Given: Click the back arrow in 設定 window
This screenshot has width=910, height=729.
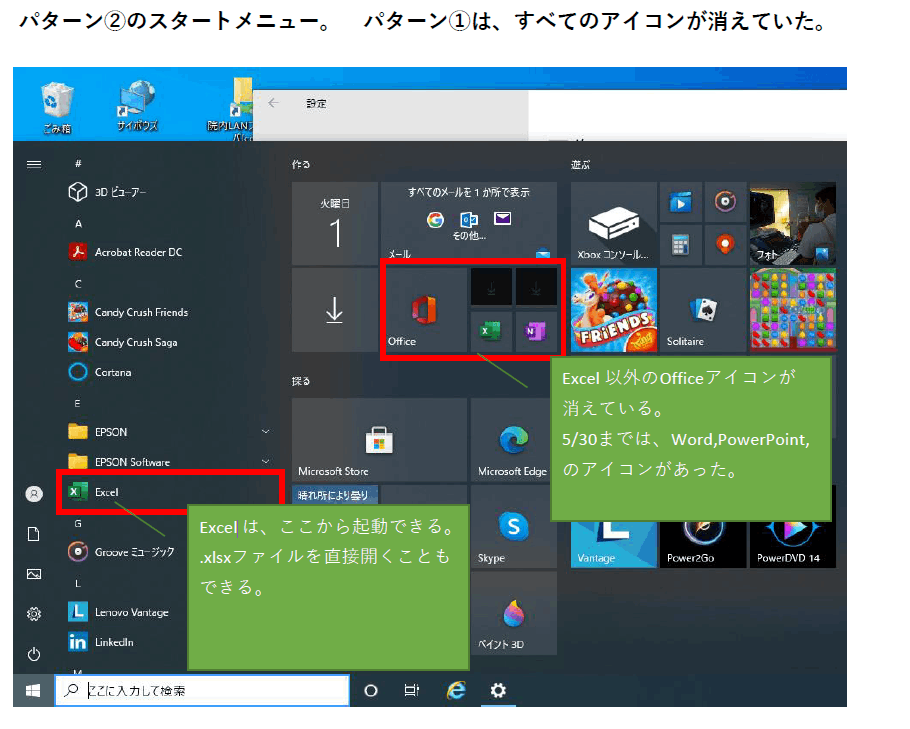Looking at the screenshot, I should (x=273, y=103).
